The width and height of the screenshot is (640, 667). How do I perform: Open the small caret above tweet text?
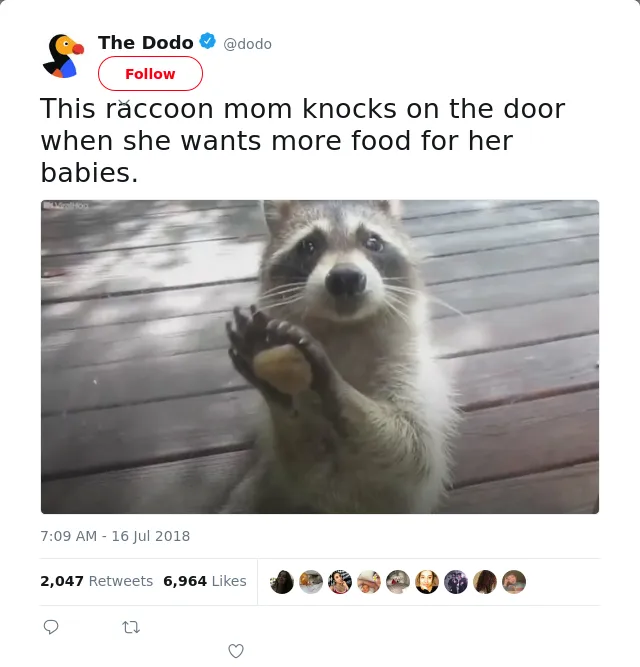(123, 102)
